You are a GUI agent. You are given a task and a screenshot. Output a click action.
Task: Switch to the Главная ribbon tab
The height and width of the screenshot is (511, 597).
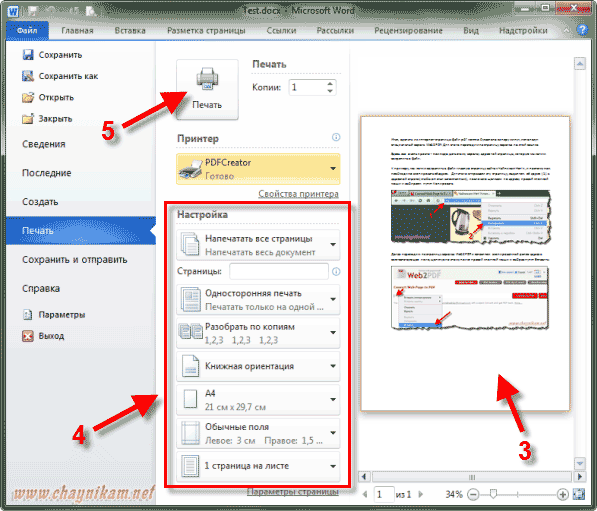(x=77, y=30)
